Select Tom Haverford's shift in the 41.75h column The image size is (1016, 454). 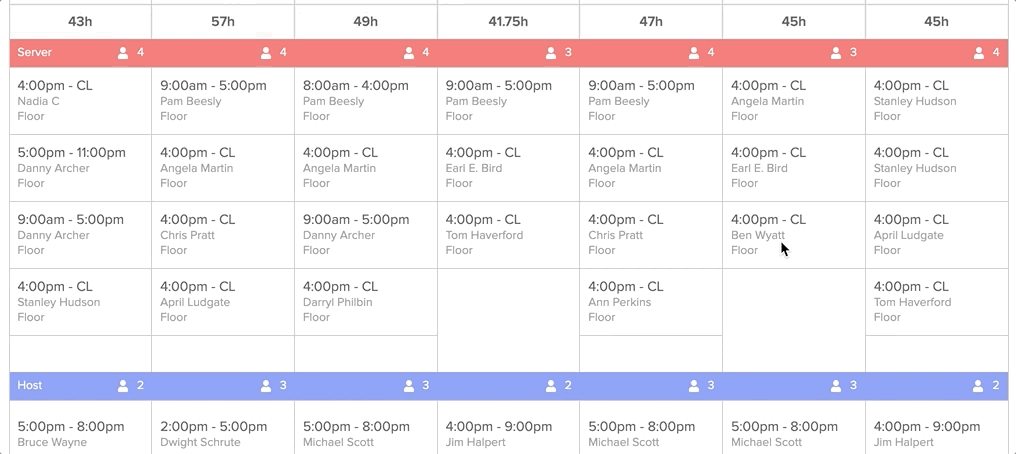click(x=508, y=235)
